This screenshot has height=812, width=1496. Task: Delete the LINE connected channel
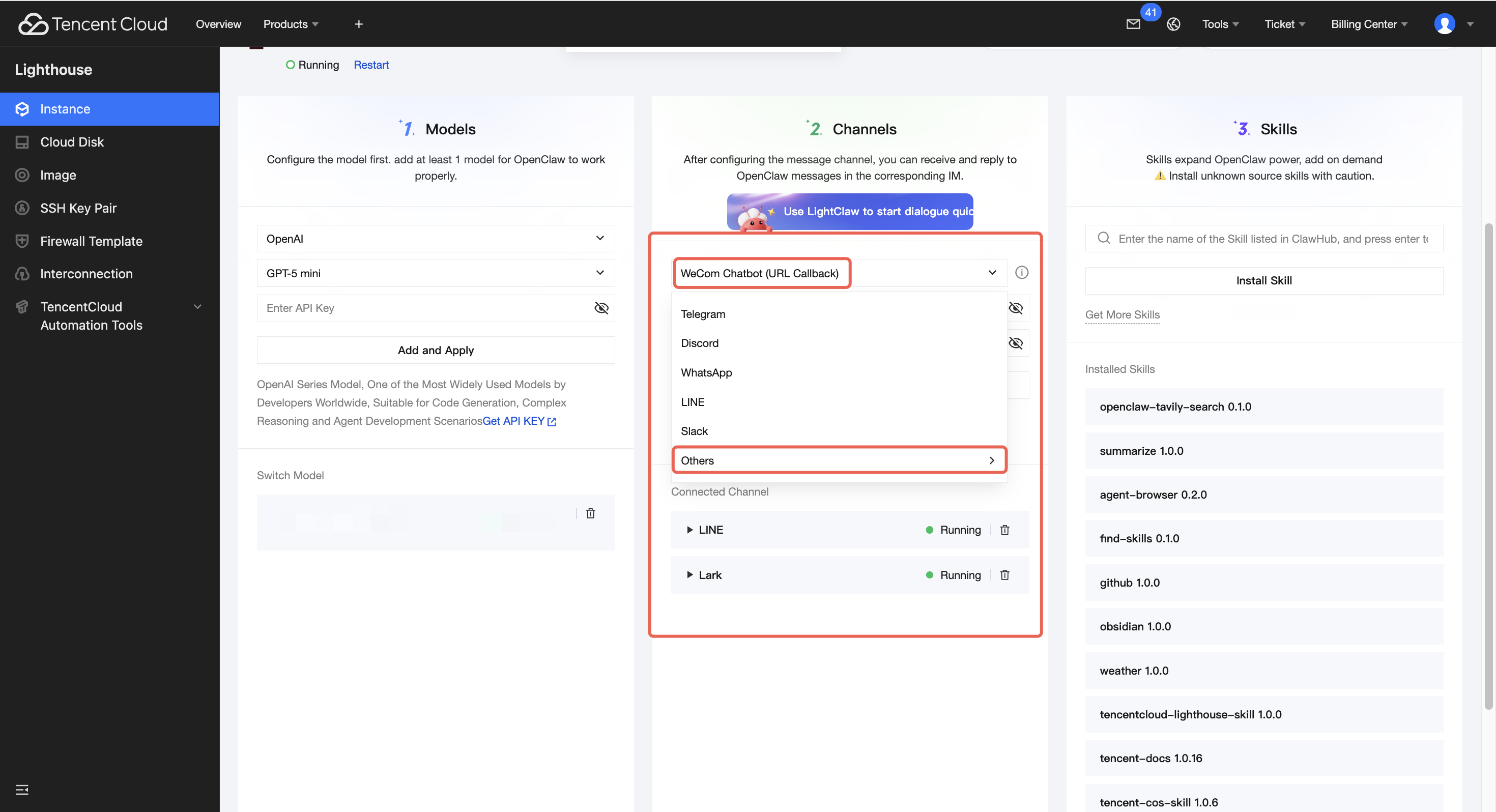[1004, 530]
